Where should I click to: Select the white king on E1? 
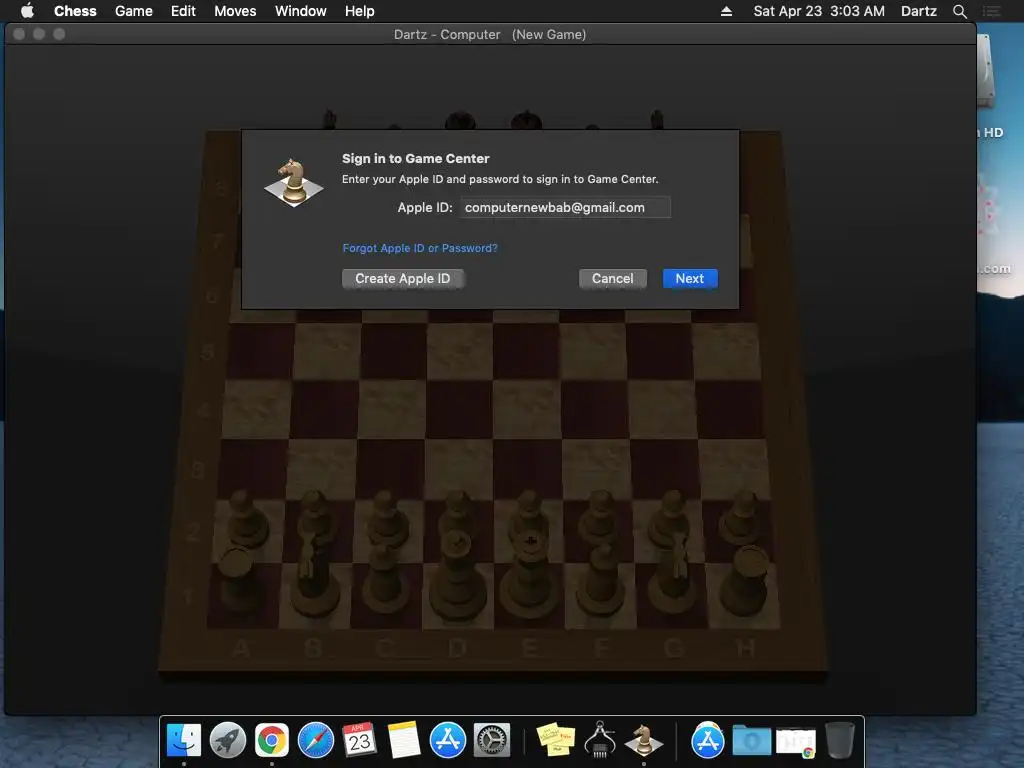[x=529, y=573]
